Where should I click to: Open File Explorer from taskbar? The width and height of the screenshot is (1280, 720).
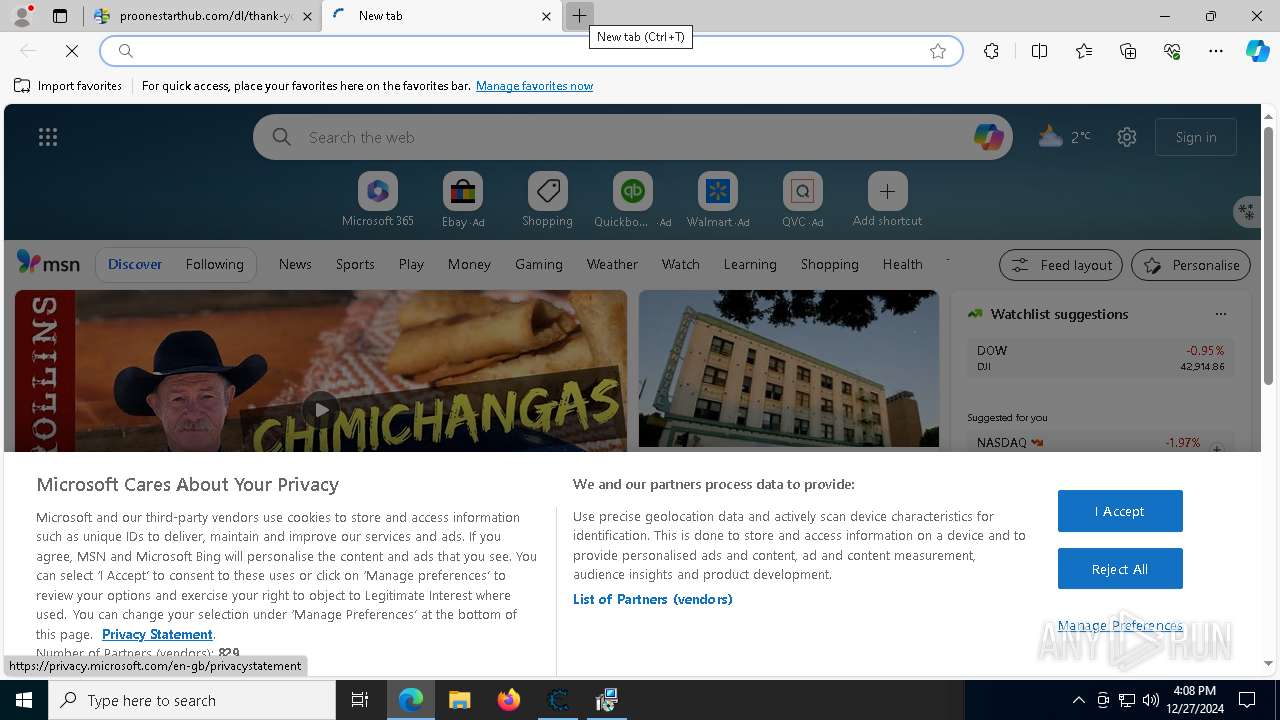(460, 700)
